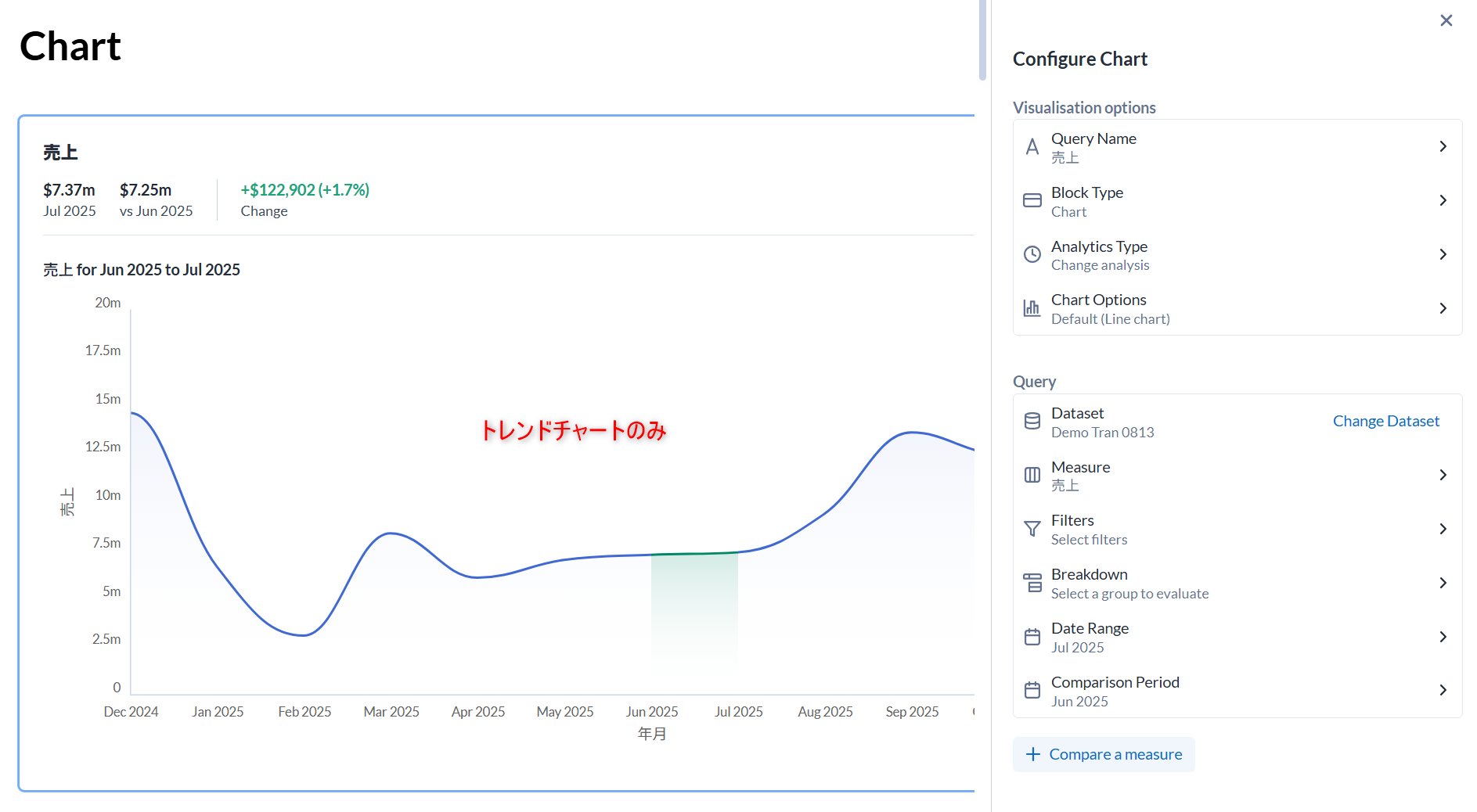Click the Breakdown group icon
The height and width of the screenshot is (812, 1477).
(x=1032, y=584)
